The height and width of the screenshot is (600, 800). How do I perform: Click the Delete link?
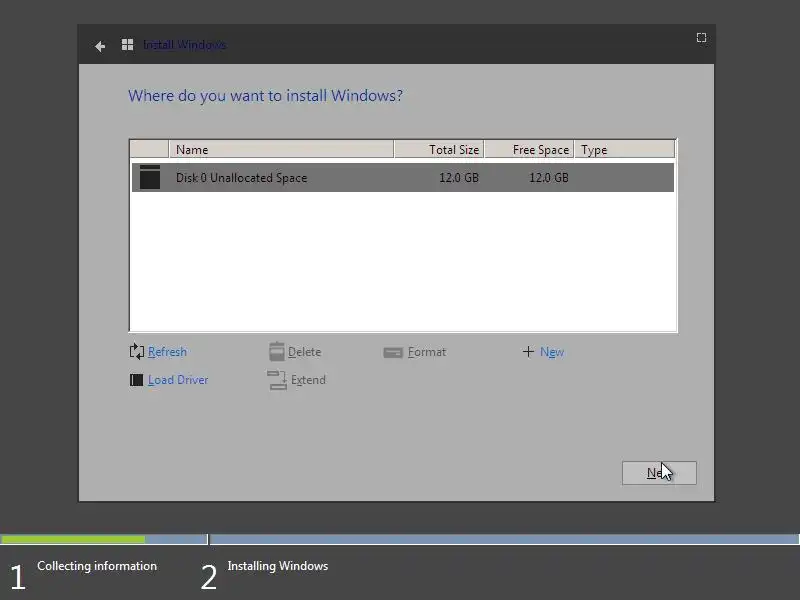[305, 352]
